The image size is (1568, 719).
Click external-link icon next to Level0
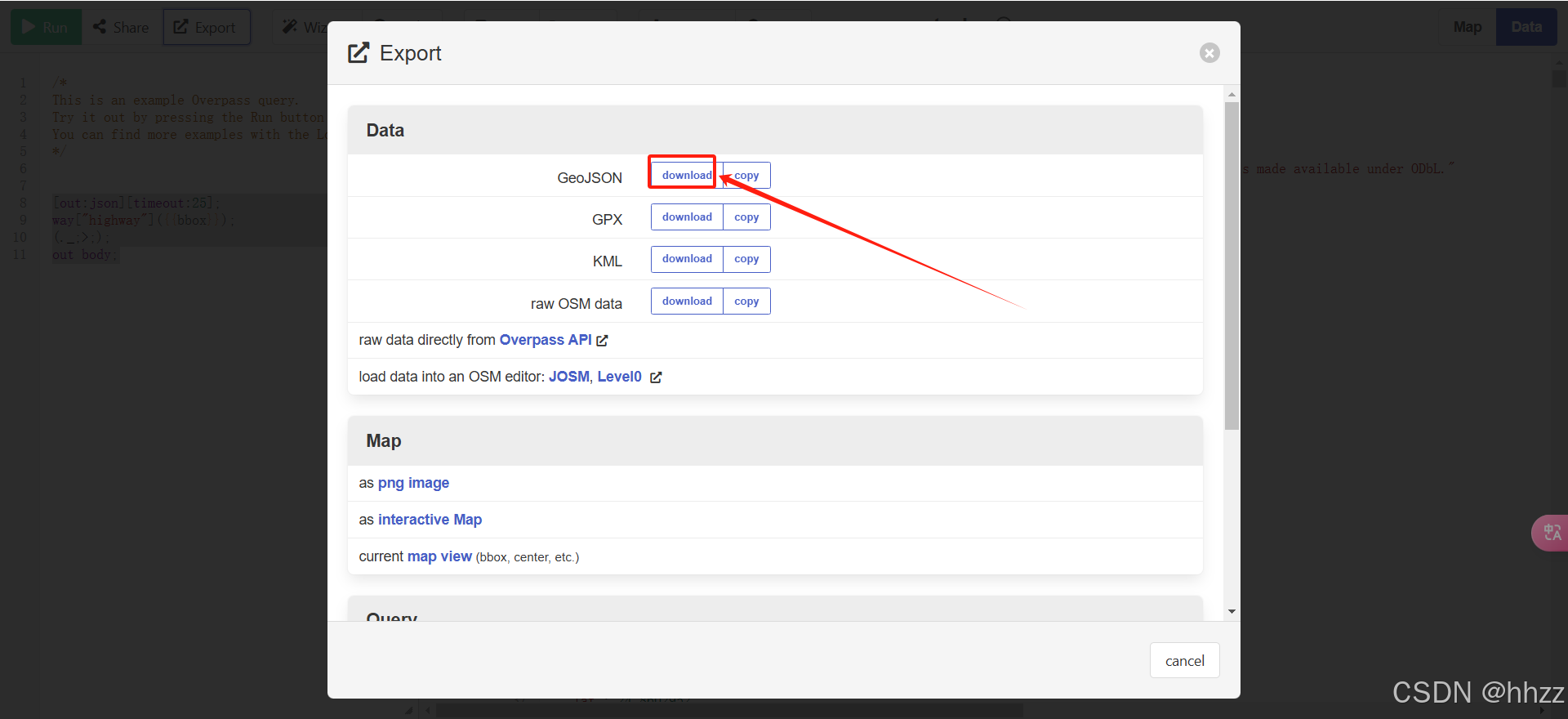click(x=656, y=377)
